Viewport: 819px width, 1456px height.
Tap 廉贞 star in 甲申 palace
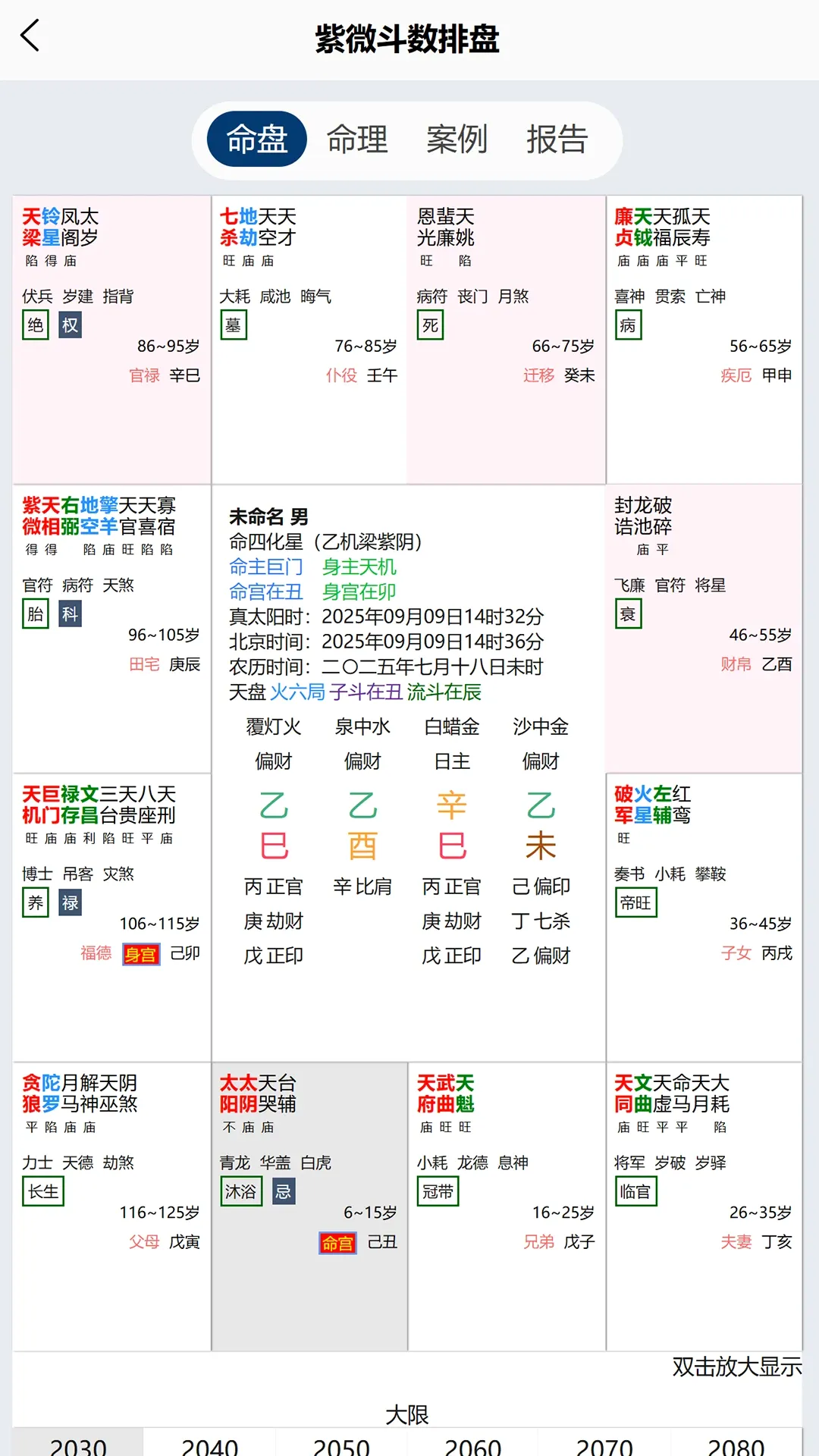(623, 227)
